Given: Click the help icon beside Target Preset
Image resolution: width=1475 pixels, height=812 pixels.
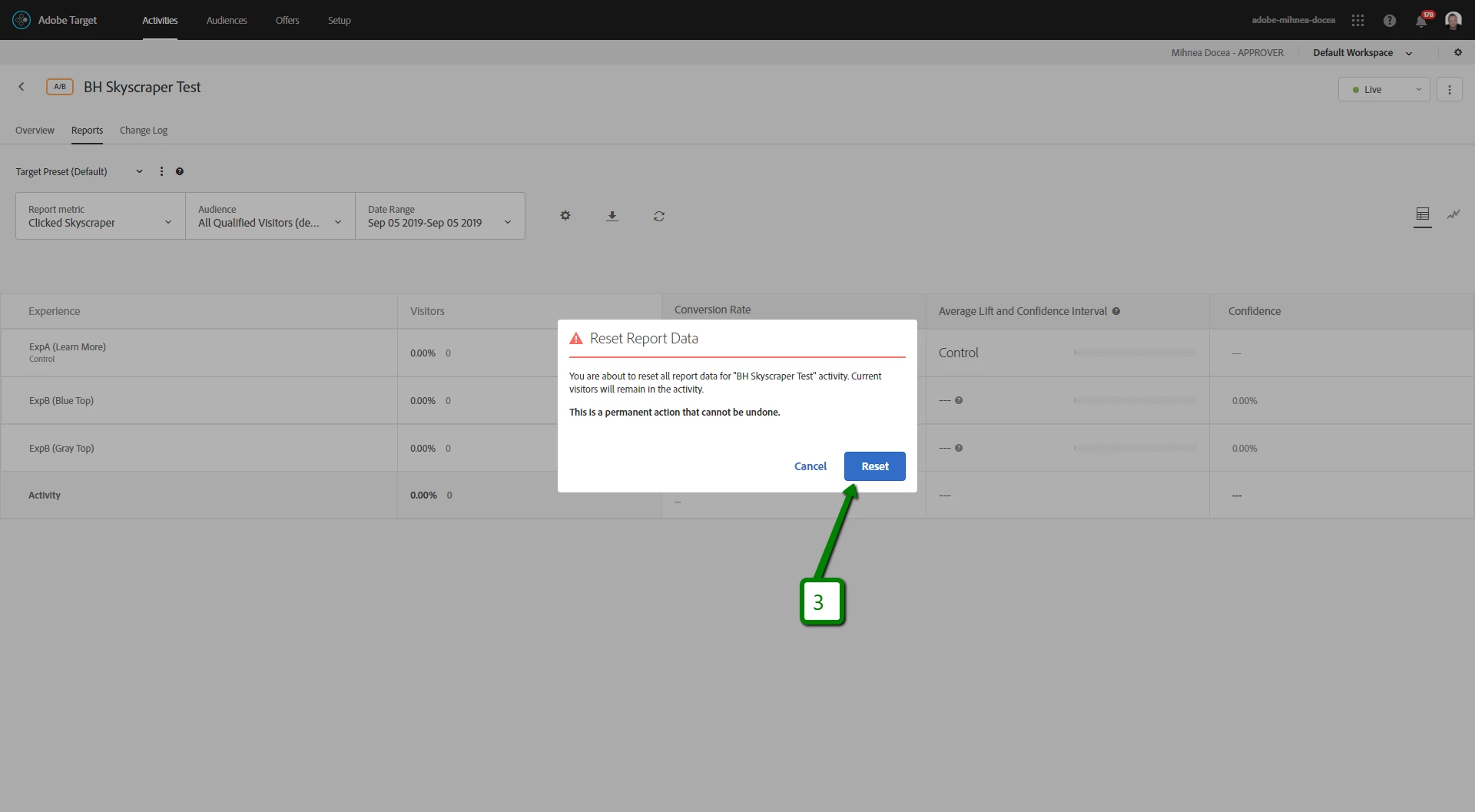Looking at the screenshot, I should pyautogui.click(x=180, y=171).
